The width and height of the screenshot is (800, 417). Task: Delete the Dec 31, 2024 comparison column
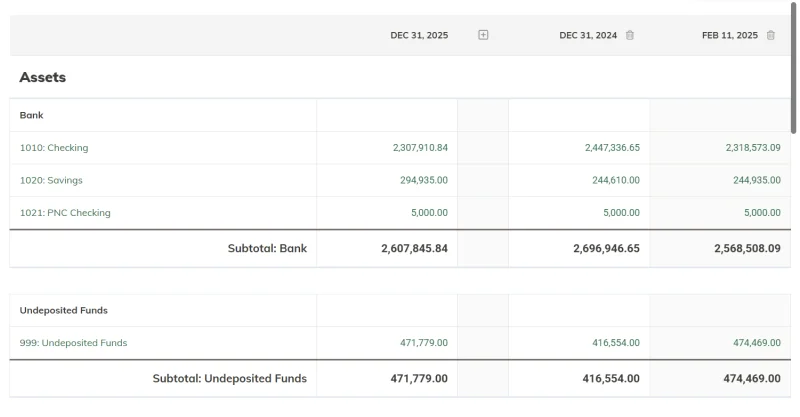pyautogui.click(x=630, y=35)
